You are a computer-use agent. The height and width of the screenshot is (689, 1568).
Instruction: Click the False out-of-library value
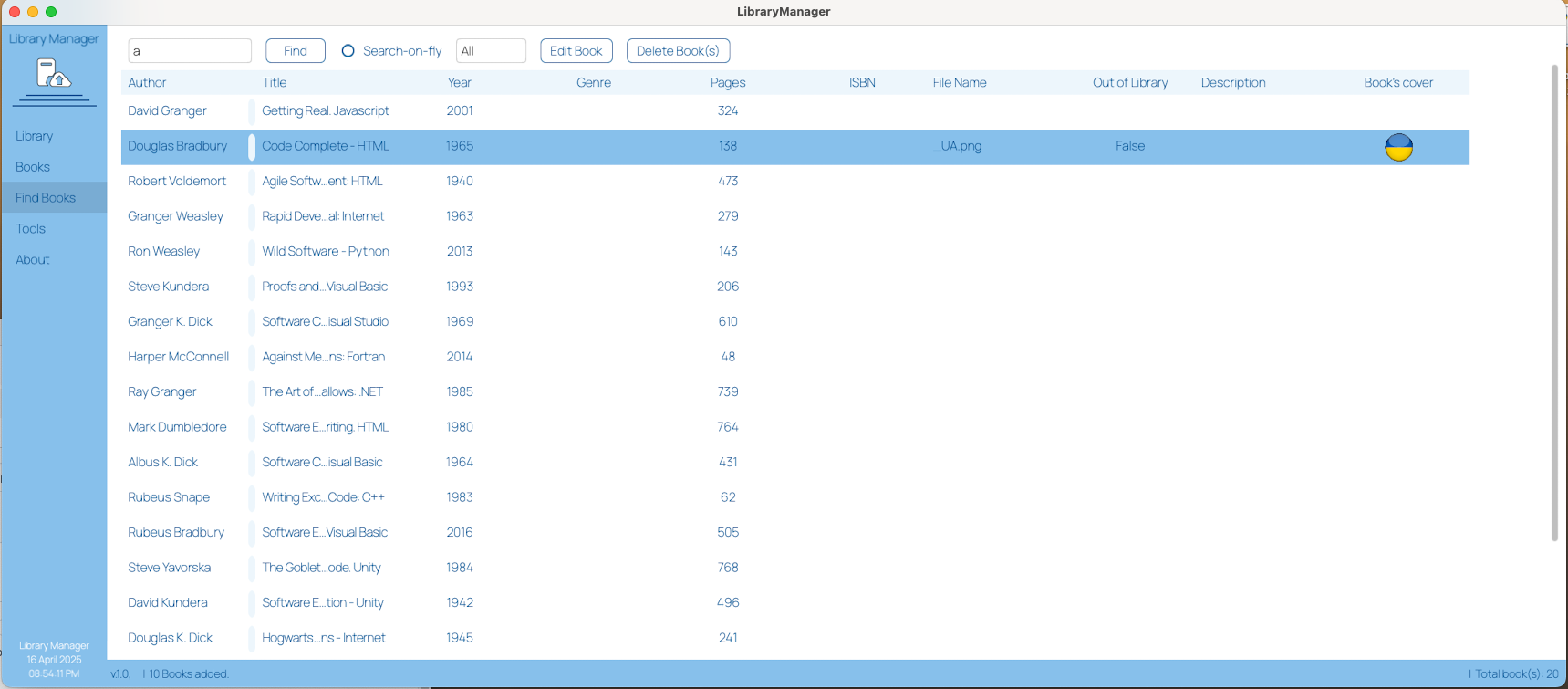pyautogui.click(x=1130, y=146)
